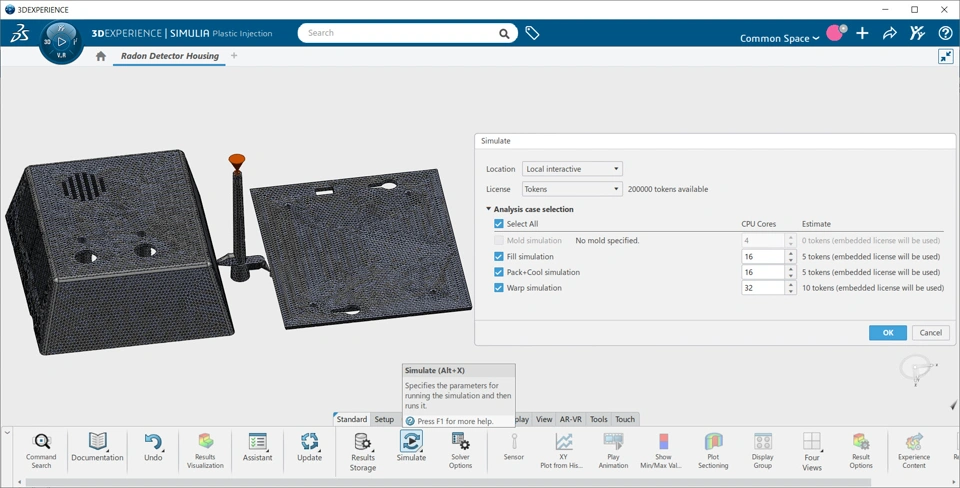Go to the home icon
960x488 pixels.
pyautogui.click(x=101, y=56)
